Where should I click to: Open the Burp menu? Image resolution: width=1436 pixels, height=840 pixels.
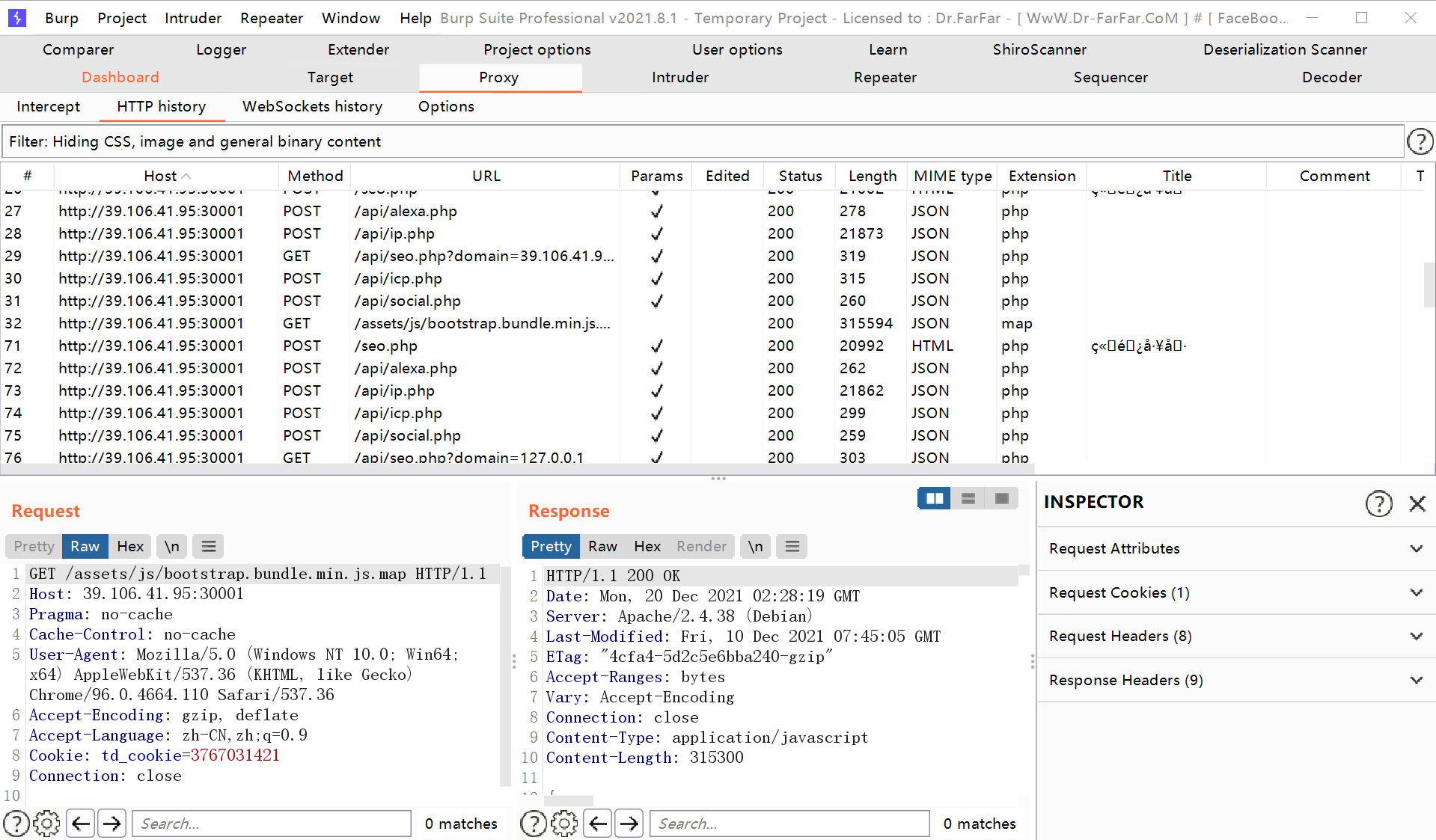pyautogui.click(x=61, y=18)
